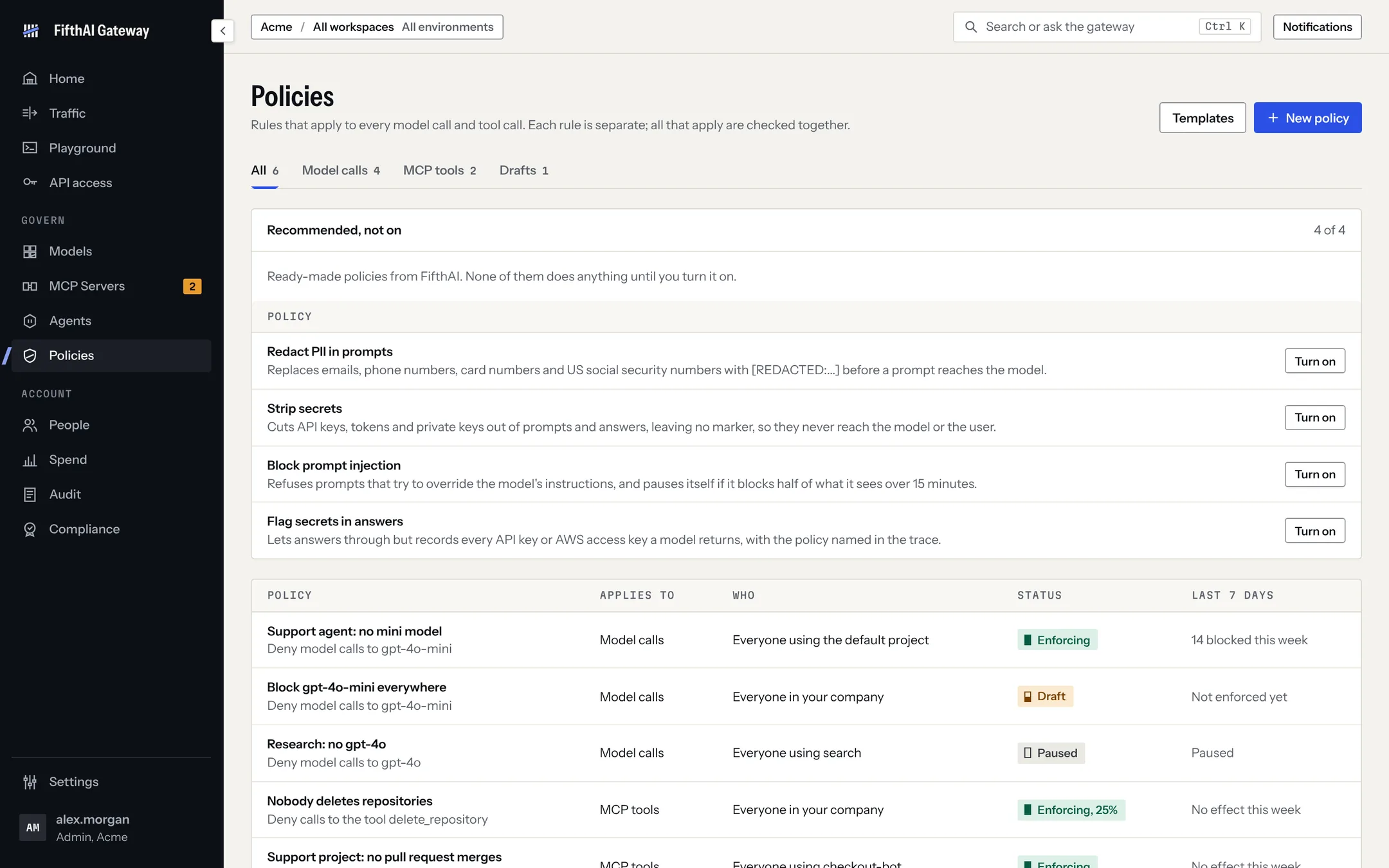Collapse the Recommended, not on section header
Viewport: 1389px width, 868px height.
[806, 230]
